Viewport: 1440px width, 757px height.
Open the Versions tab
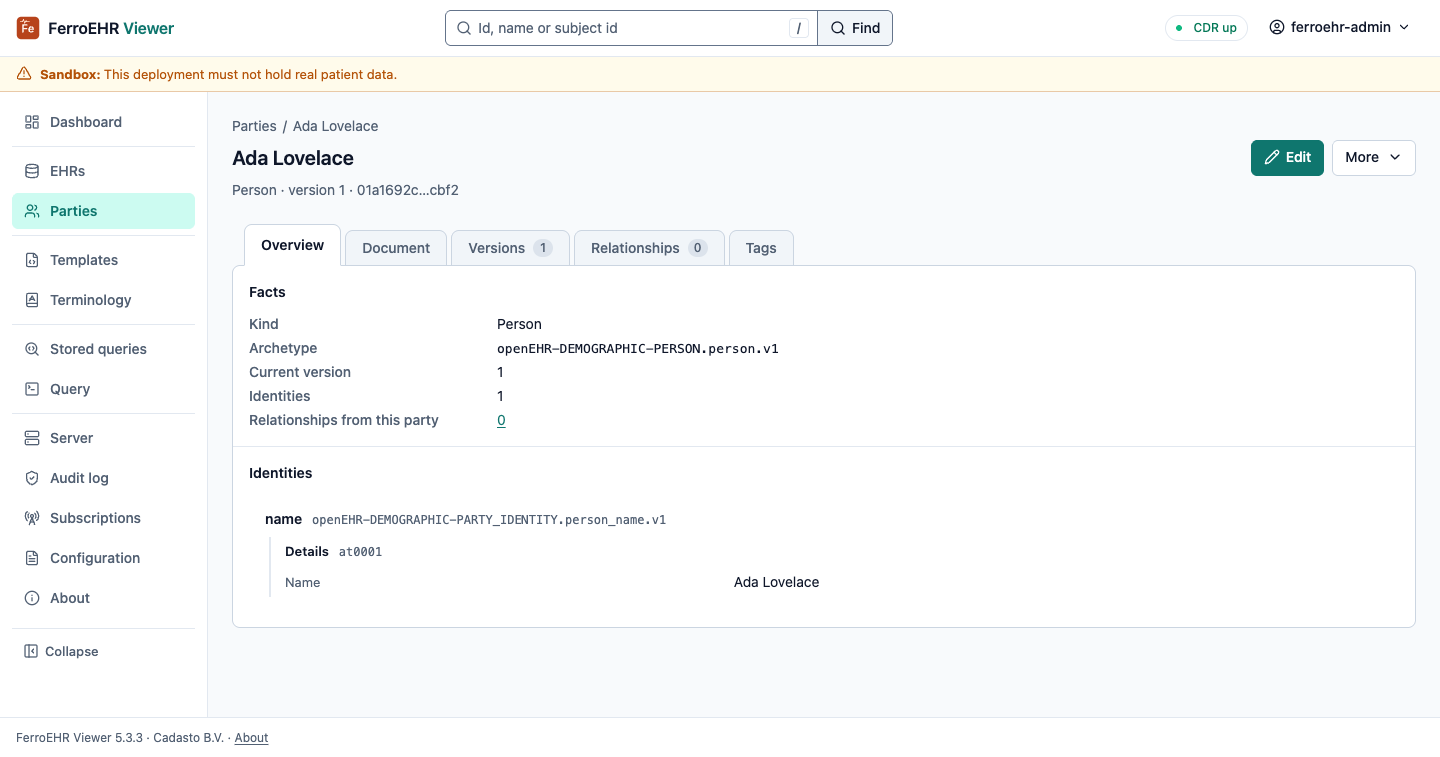pyautogui.click(x=510, y=248)
